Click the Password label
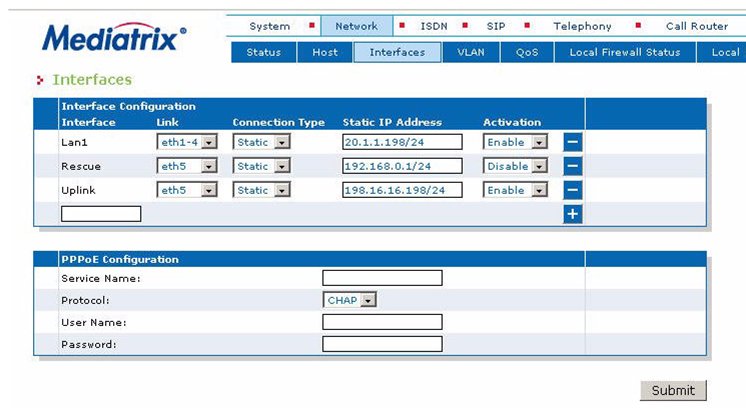This screenshot has height=408, width=746. pyautogui.click(x=88, y=344)
